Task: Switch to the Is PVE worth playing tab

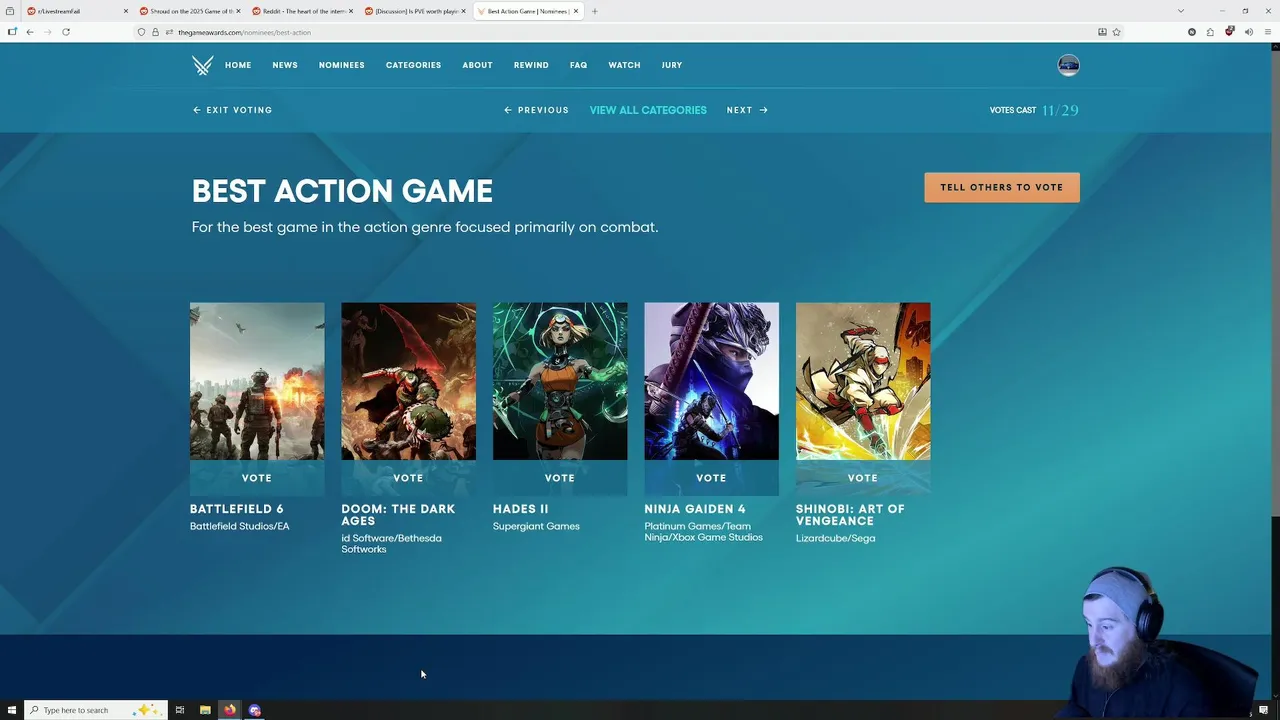Action: 415,11
